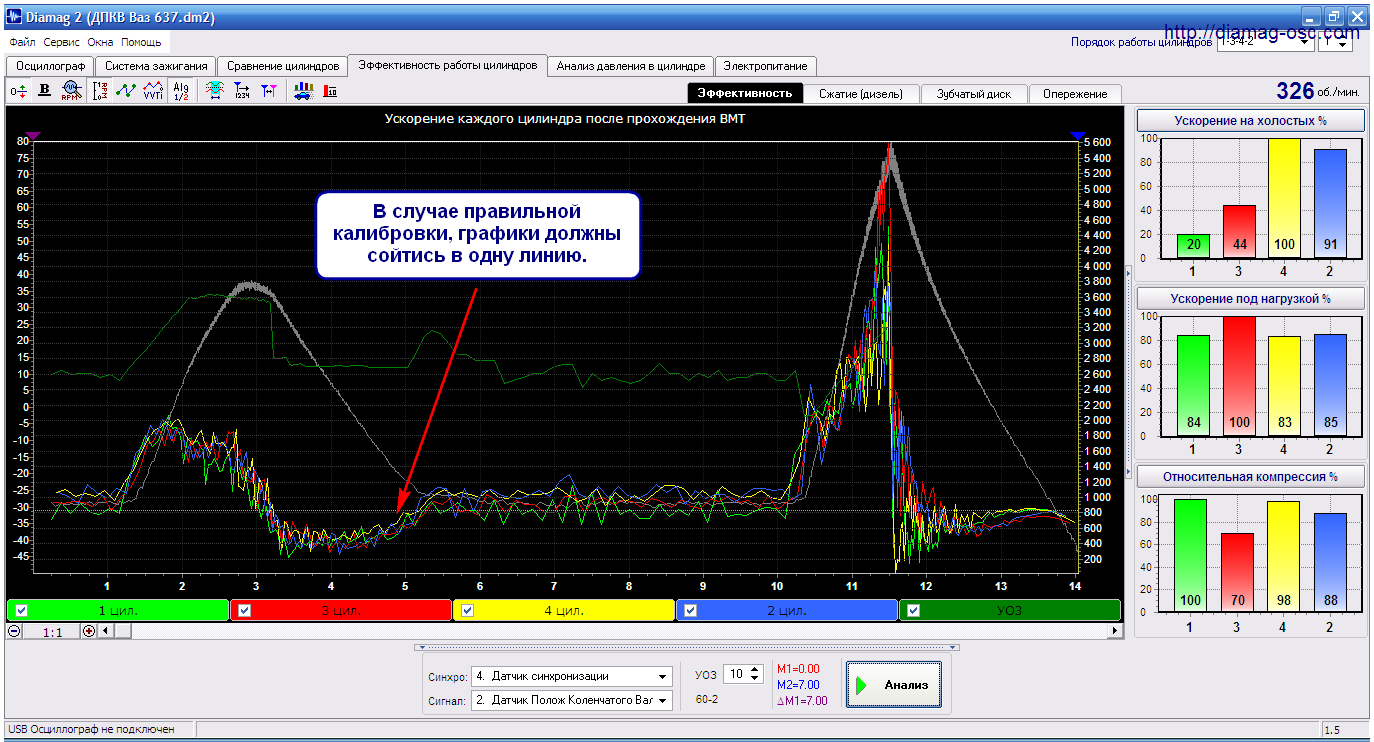Click the blue and magenta markers distance icon
This screenshot has width=1374, height=742.
[268, 91]
